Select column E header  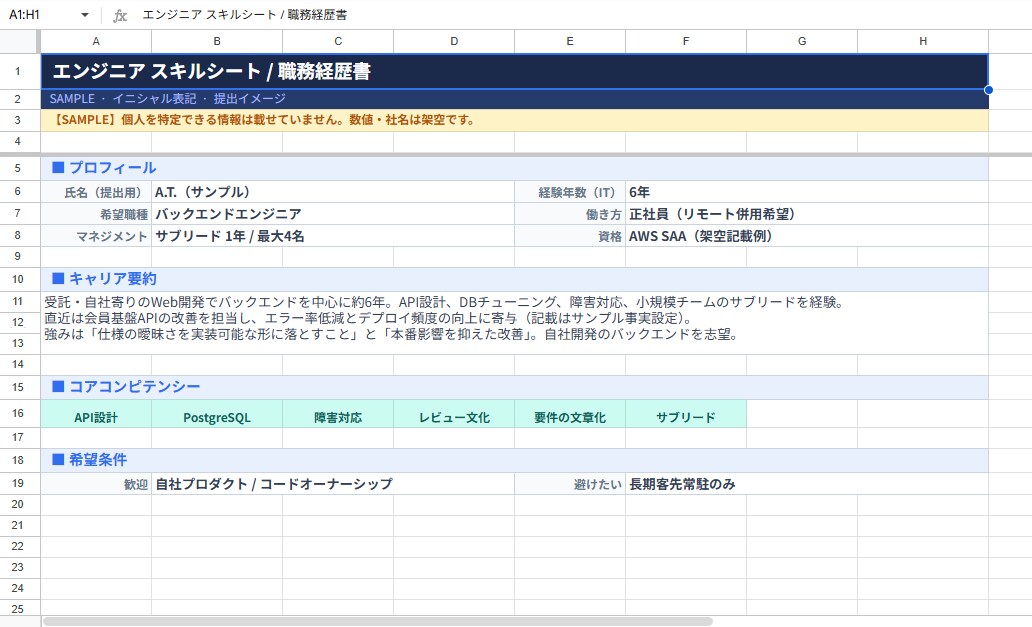point(570,41)
